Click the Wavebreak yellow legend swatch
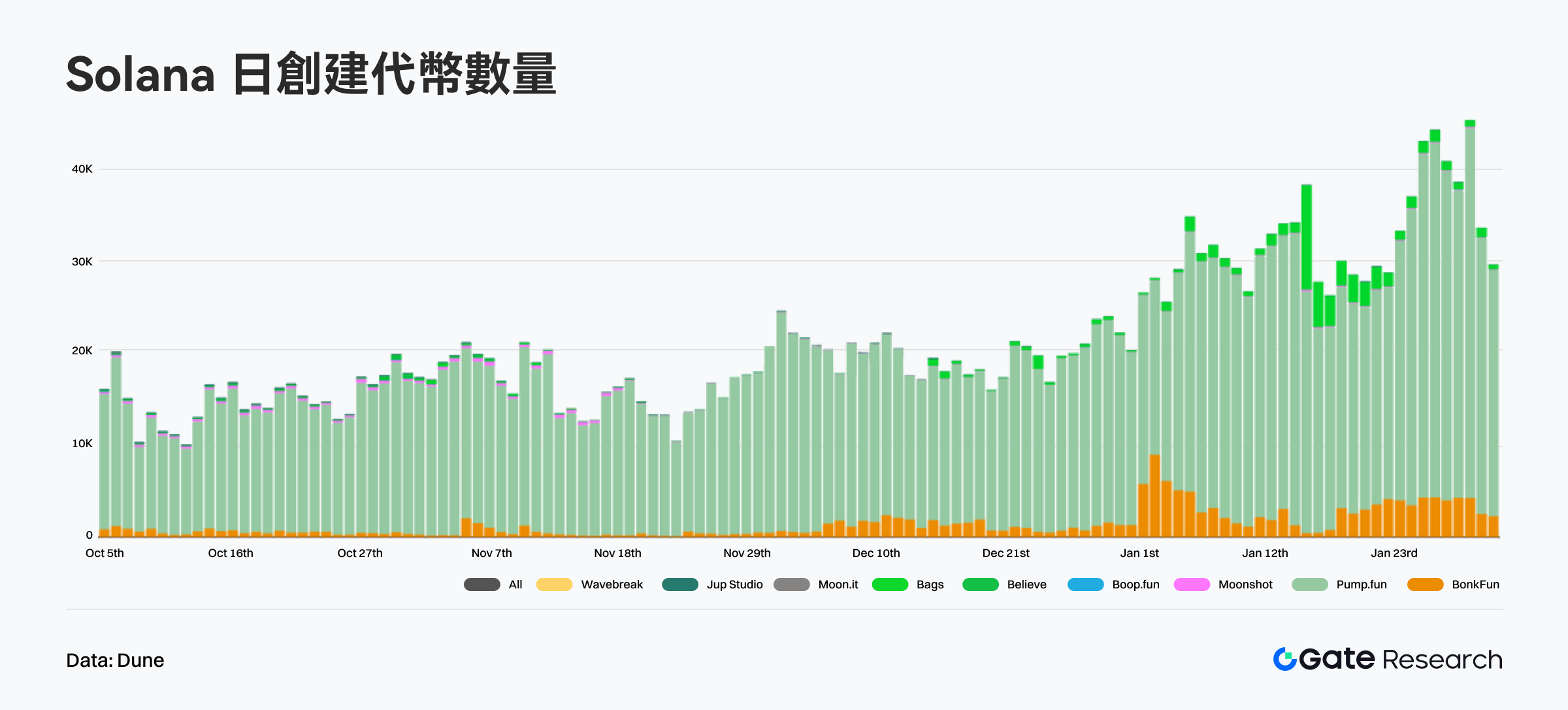 (x=554, y=584)
